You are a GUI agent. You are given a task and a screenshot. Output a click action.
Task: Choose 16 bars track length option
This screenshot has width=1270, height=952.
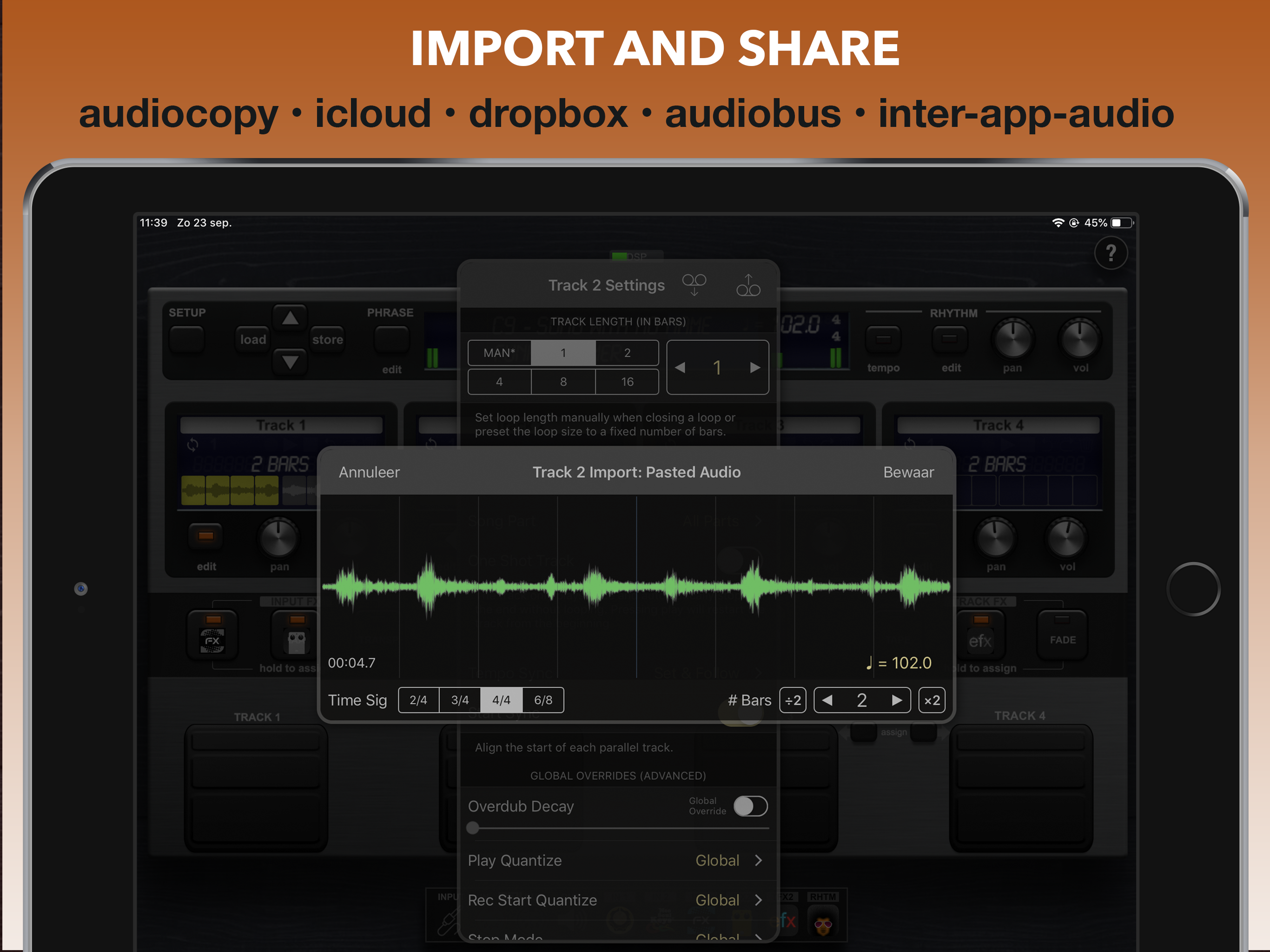coord(627,382)
